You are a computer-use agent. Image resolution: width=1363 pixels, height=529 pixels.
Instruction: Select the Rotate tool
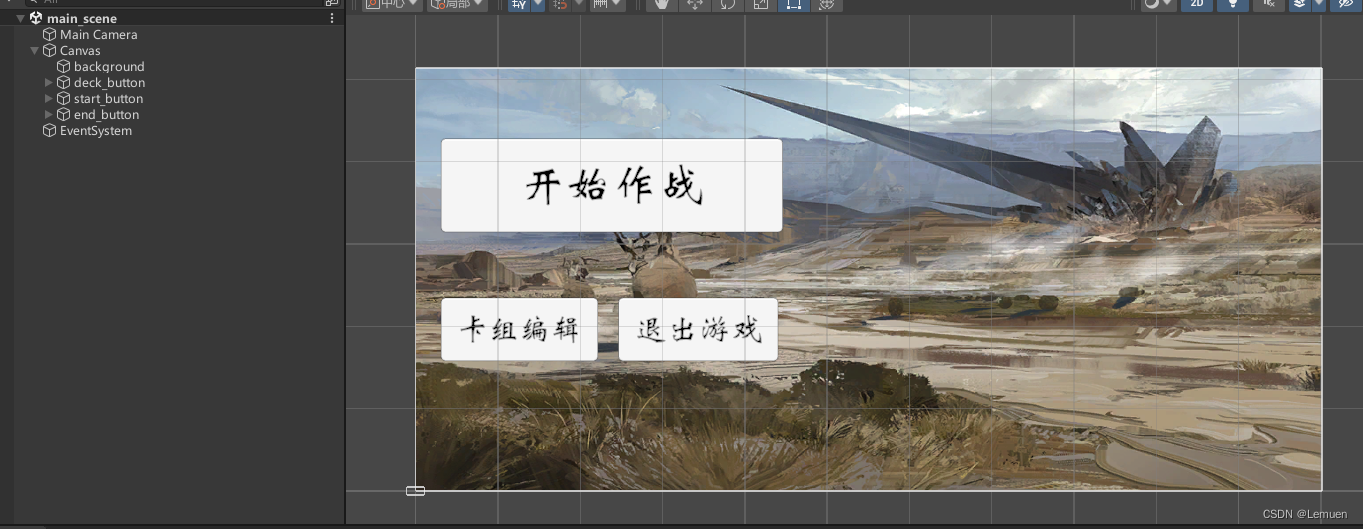click(x=726, y=4)
